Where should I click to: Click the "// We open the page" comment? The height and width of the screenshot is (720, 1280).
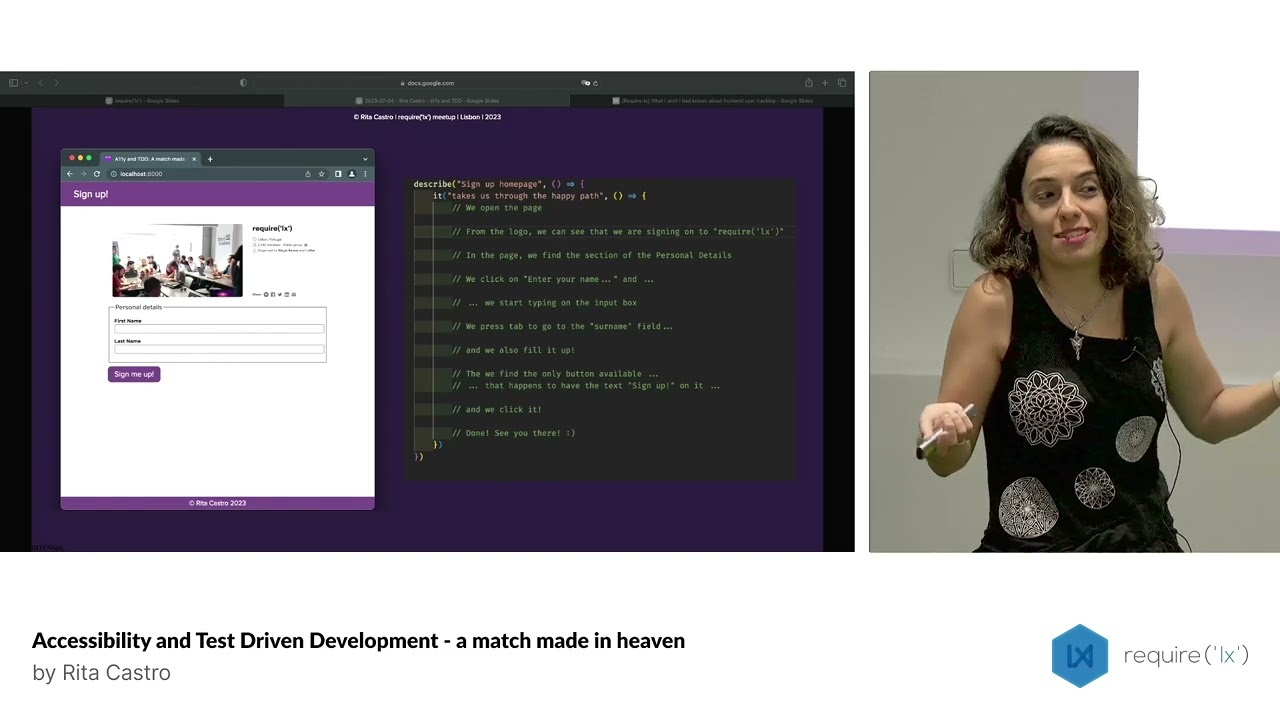pos(497,208)
